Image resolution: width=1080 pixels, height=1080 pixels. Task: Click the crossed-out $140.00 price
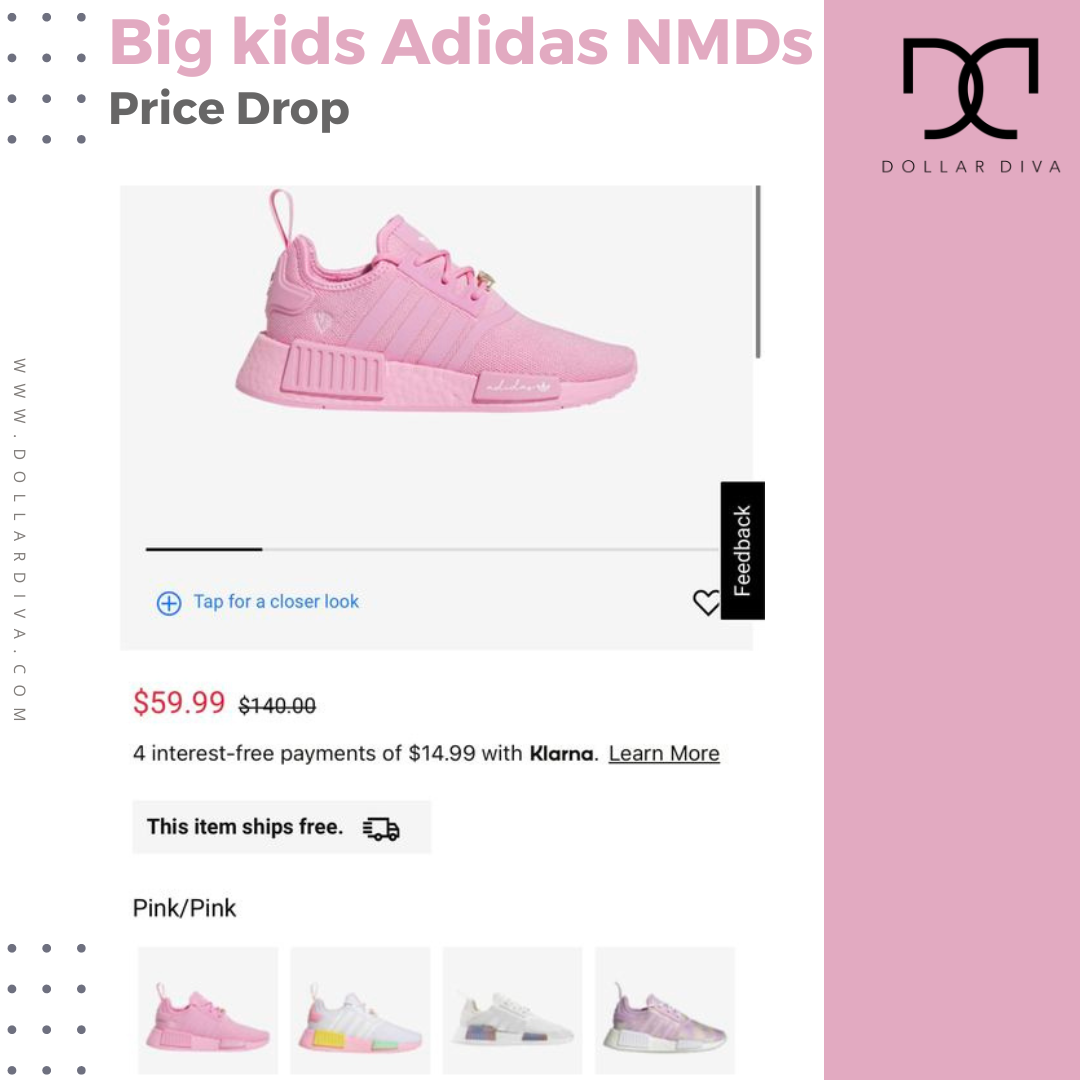(x=277, y=705)
